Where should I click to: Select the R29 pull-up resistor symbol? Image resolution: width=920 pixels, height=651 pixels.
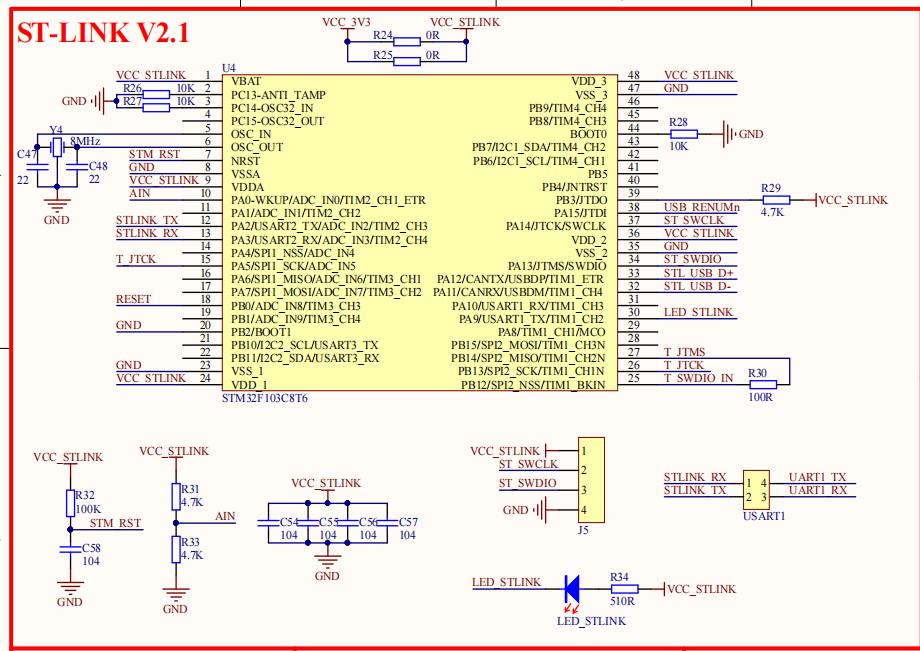tap(776, 200)
